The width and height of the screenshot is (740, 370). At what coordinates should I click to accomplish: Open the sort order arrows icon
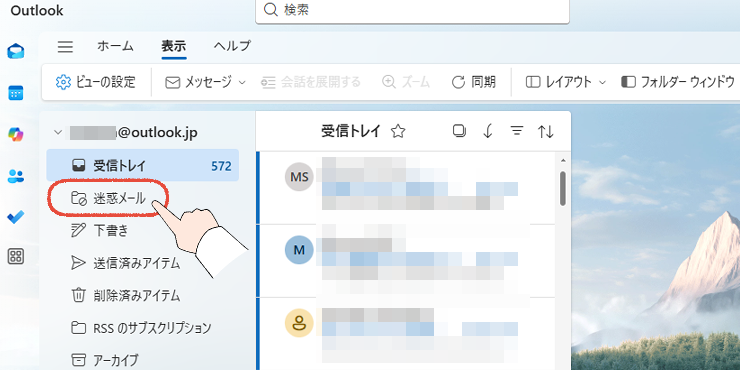[546, 132]
